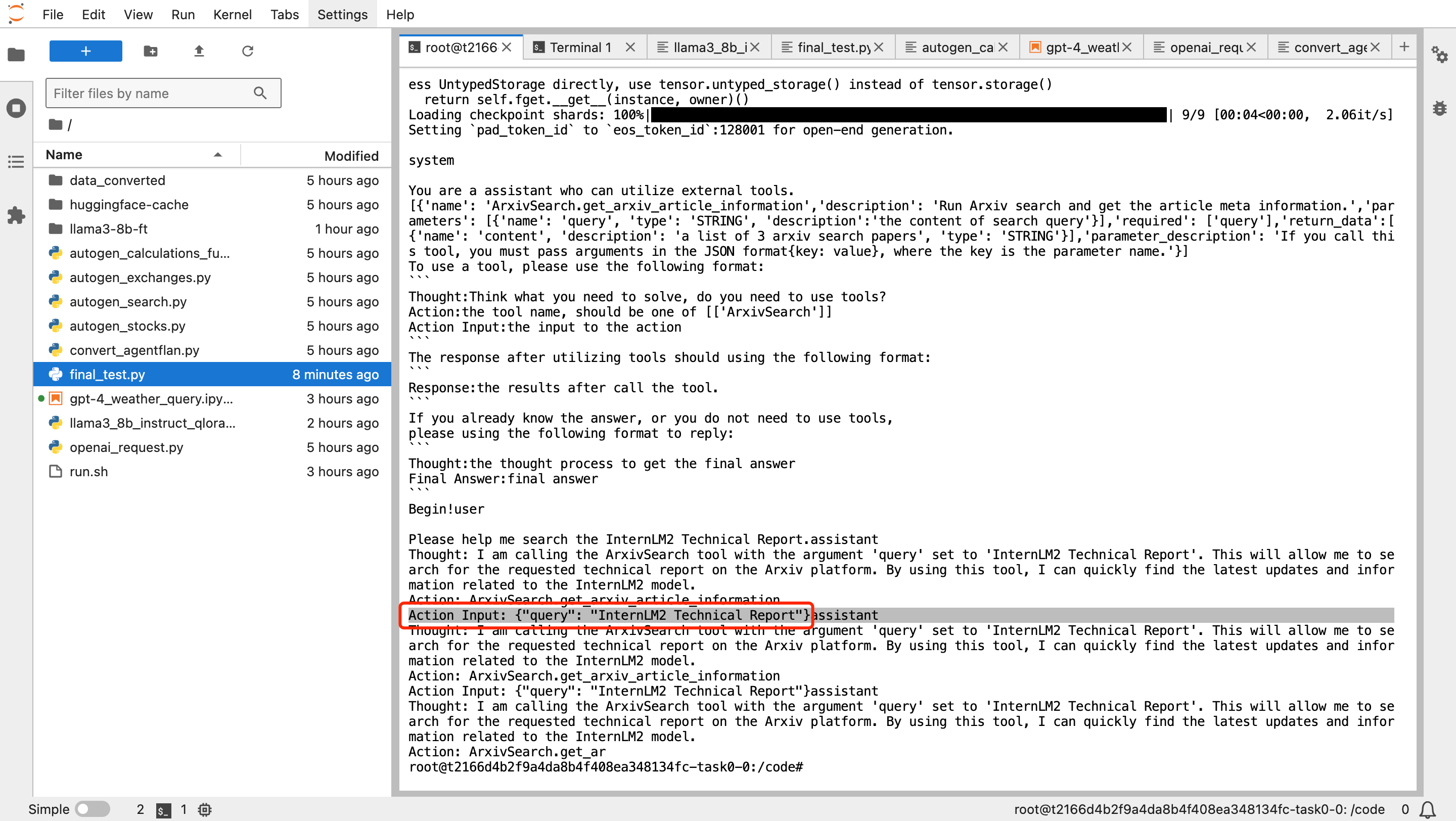Open the View menu
This screenshot has width=1456, height=821.
click(x=138, y=14)
